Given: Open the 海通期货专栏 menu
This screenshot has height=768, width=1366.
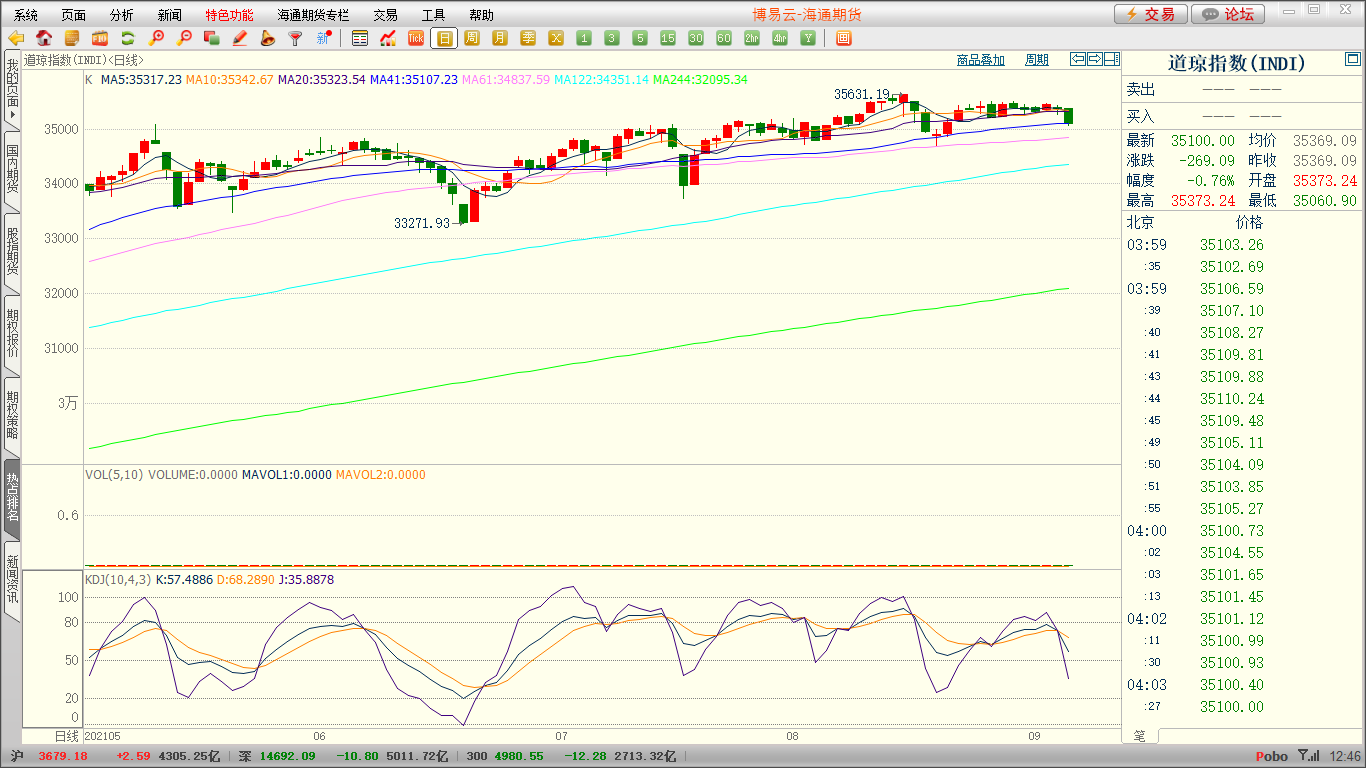Looking at the screenshot, I should tap(313, 15).
